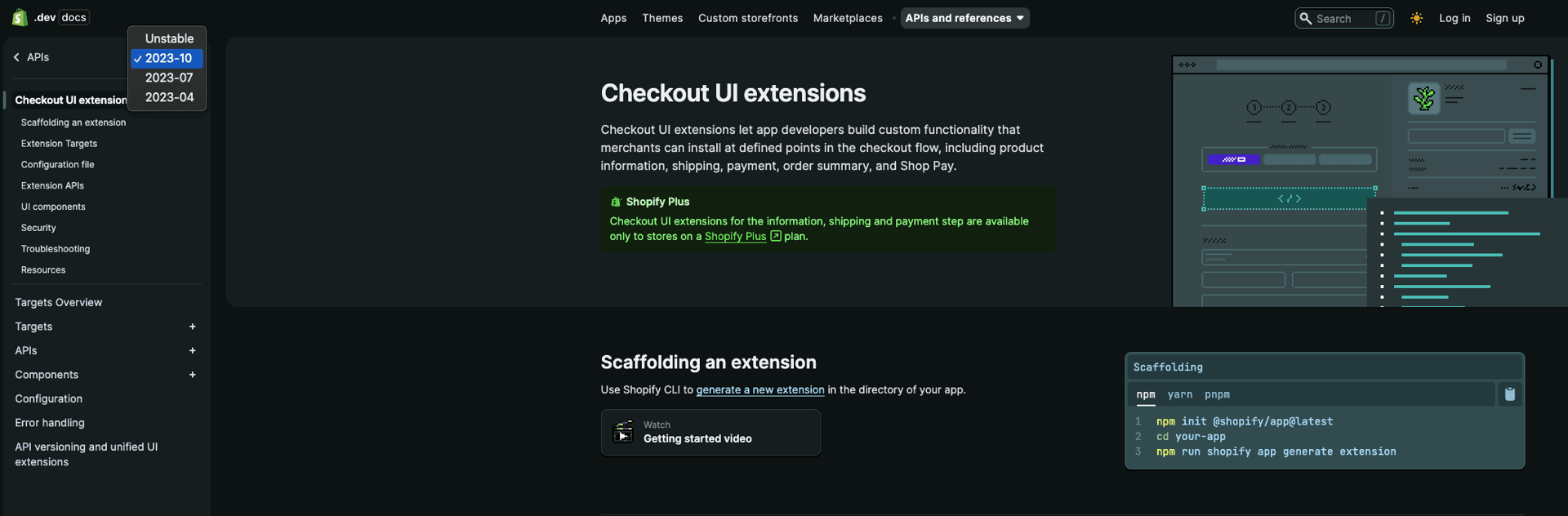1568x516 pixels.
Task: Open Extension Targets sidebar item
Action: (x=59, y=144)
